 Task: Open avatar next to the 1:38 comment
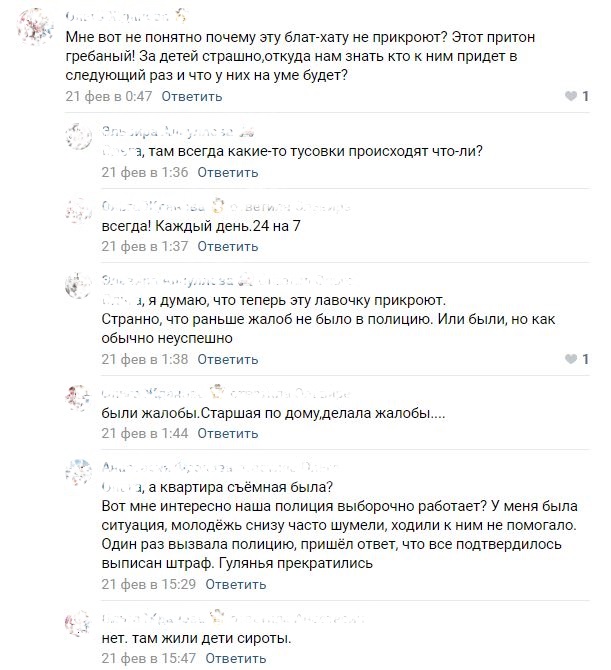click(79, 285)
